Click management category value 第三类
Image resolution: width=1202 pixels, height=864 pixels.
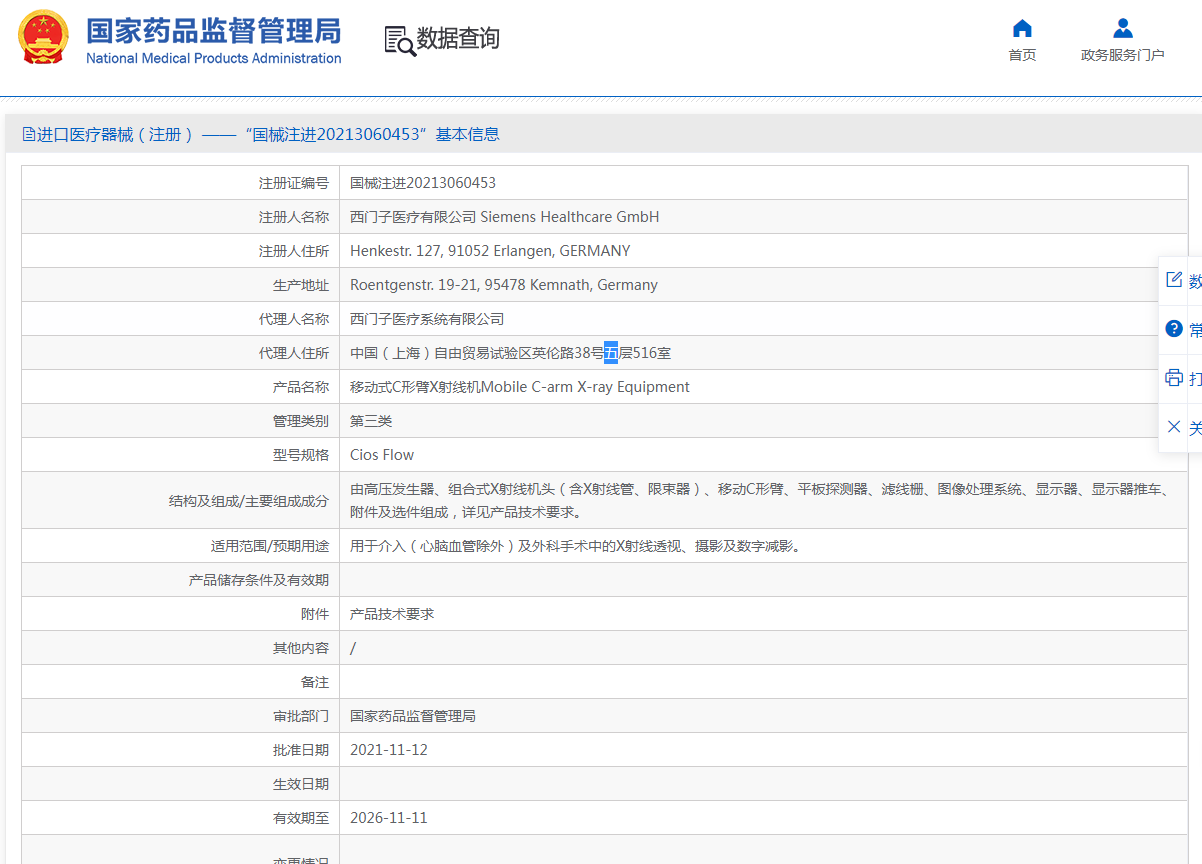tap(371, 421)
